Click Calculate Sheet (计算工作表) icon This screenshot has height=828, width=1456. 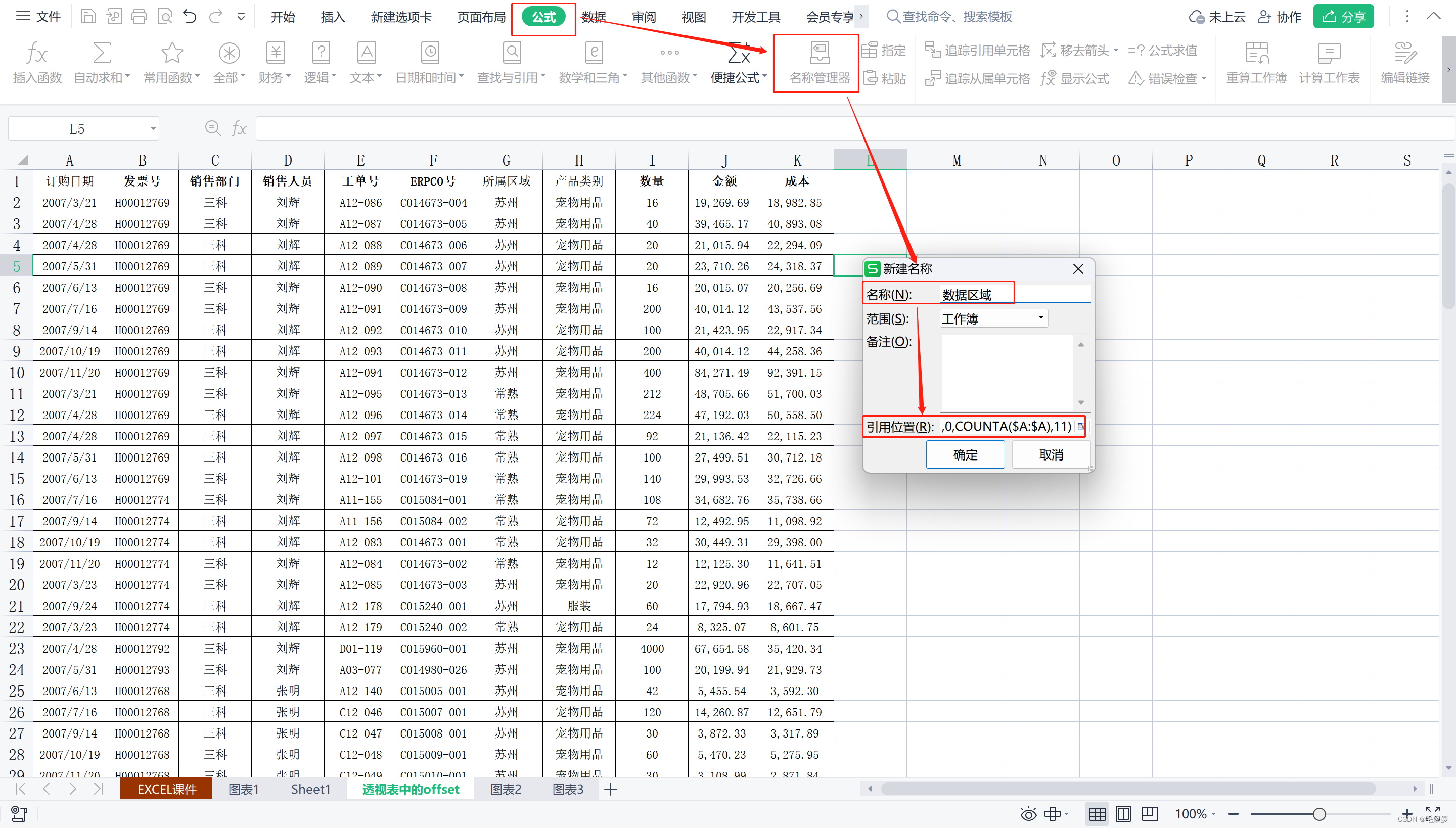[x=1329, y=63]
